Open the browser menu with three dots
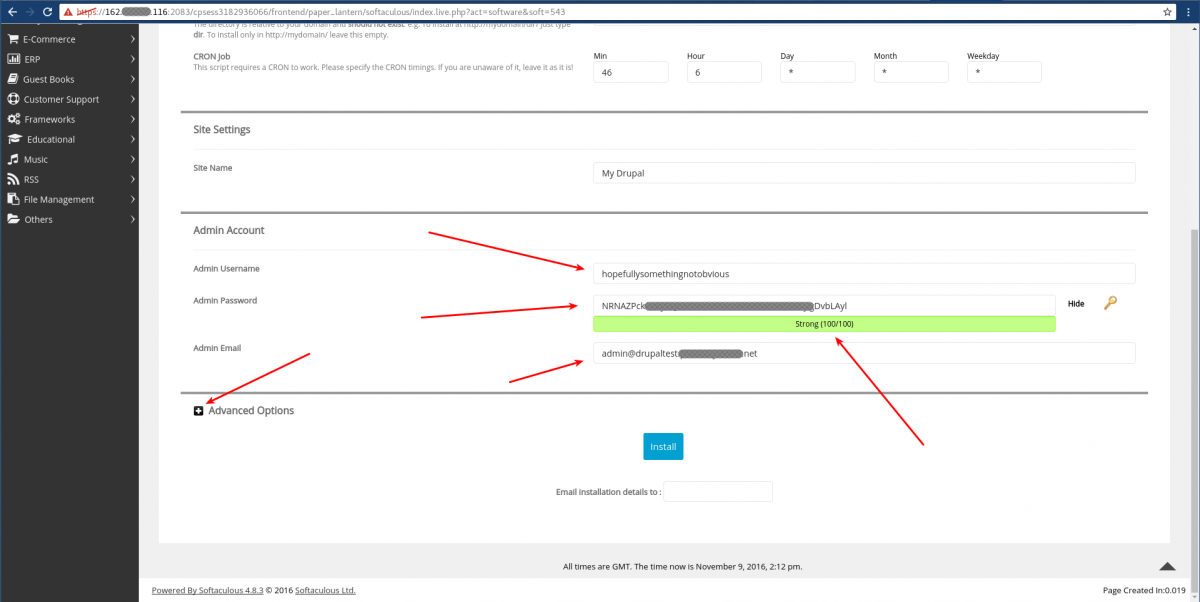This screenshot has width=1200, height=602. point(1188,11)
